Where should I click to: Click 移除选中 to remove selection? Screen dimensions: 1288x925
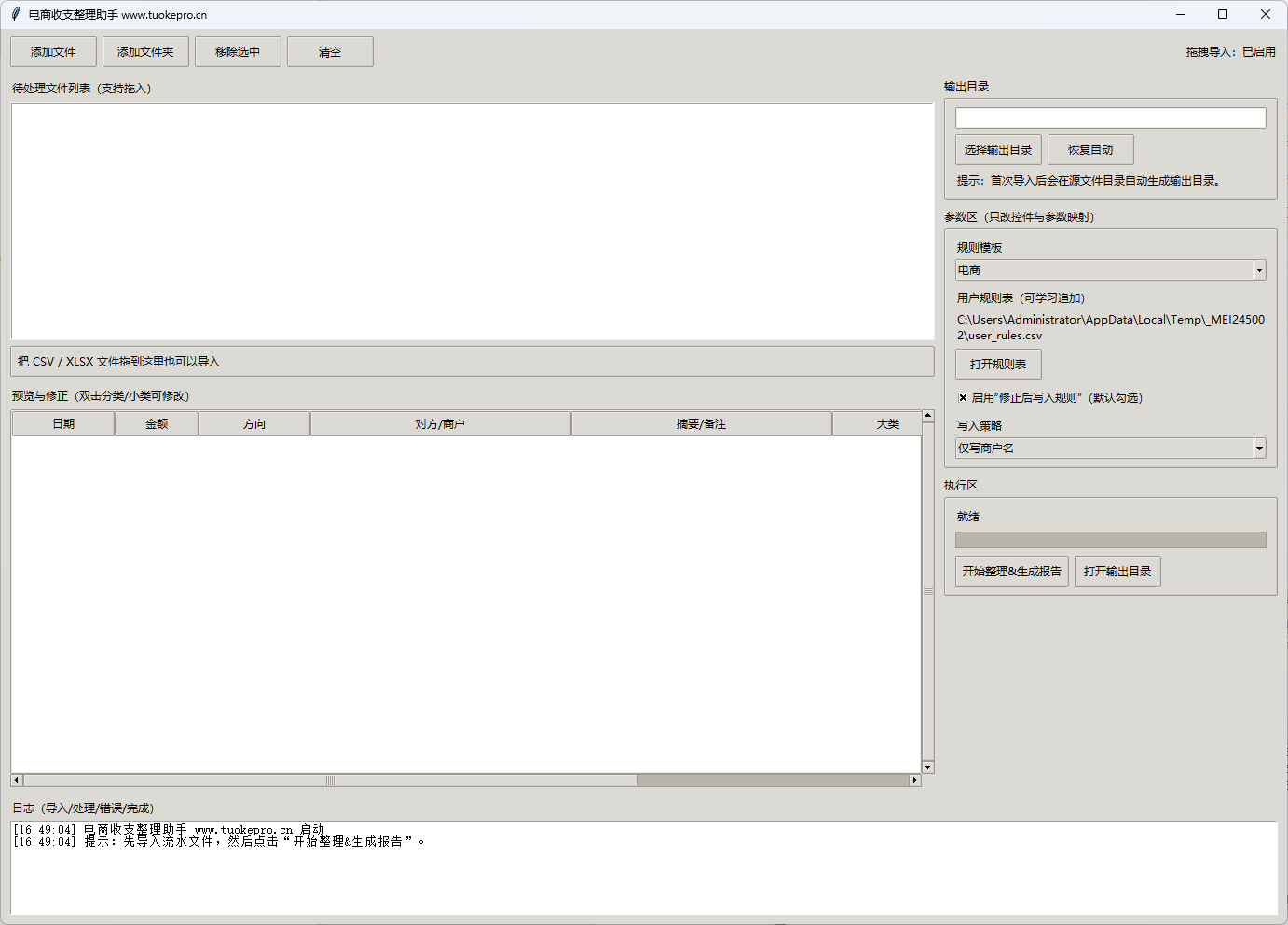238,52
